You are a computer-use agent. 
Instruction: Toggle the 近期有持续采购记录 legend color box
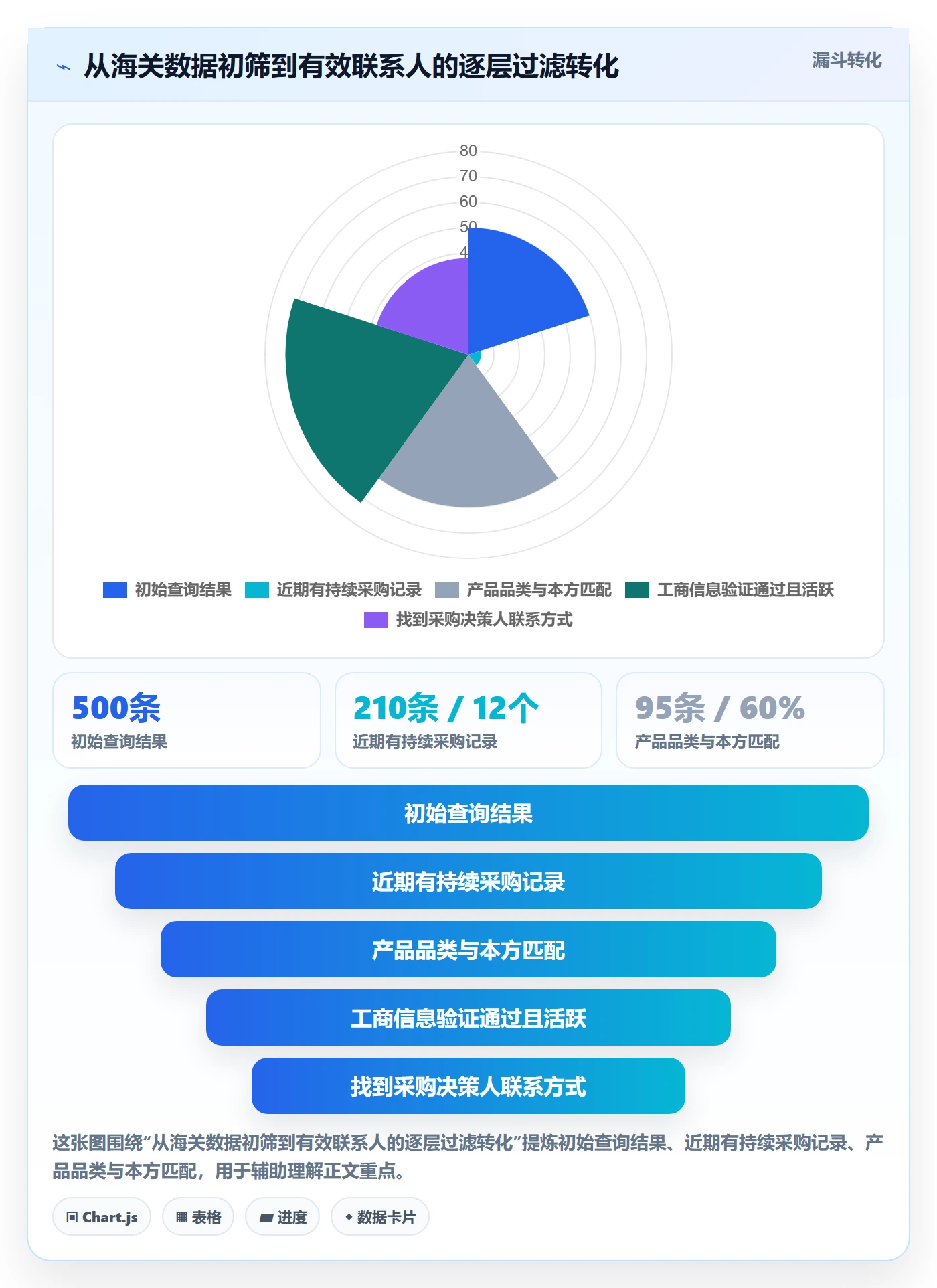click(x=257, y=590)
